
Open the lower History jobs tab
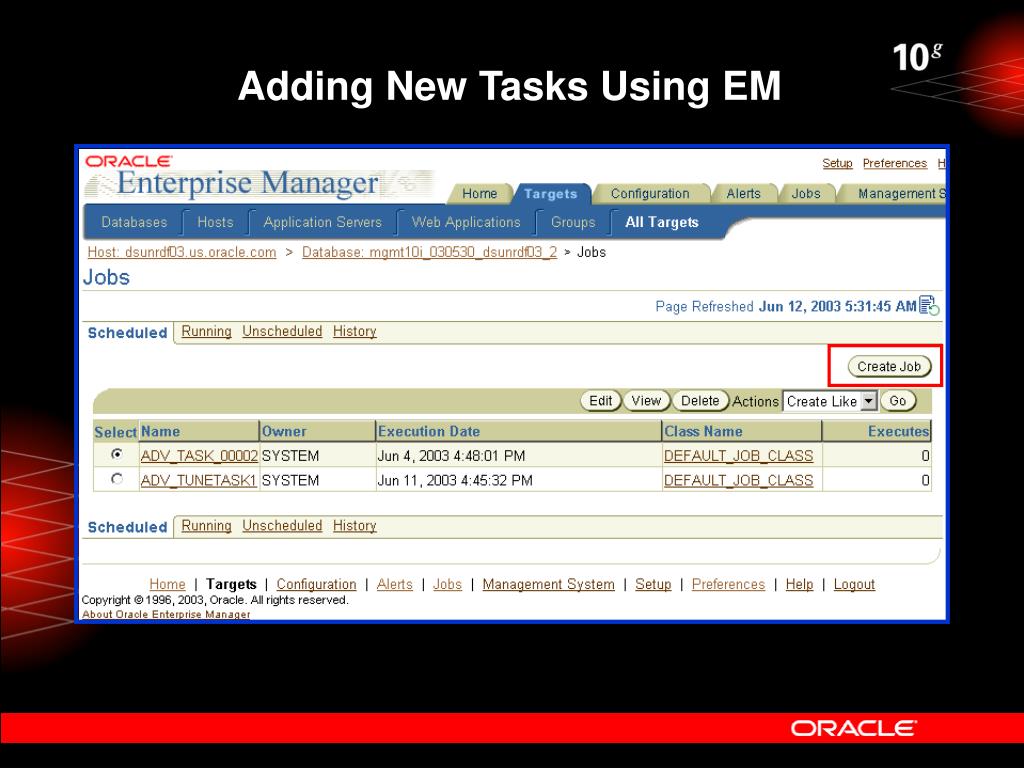tap(355, 526)
